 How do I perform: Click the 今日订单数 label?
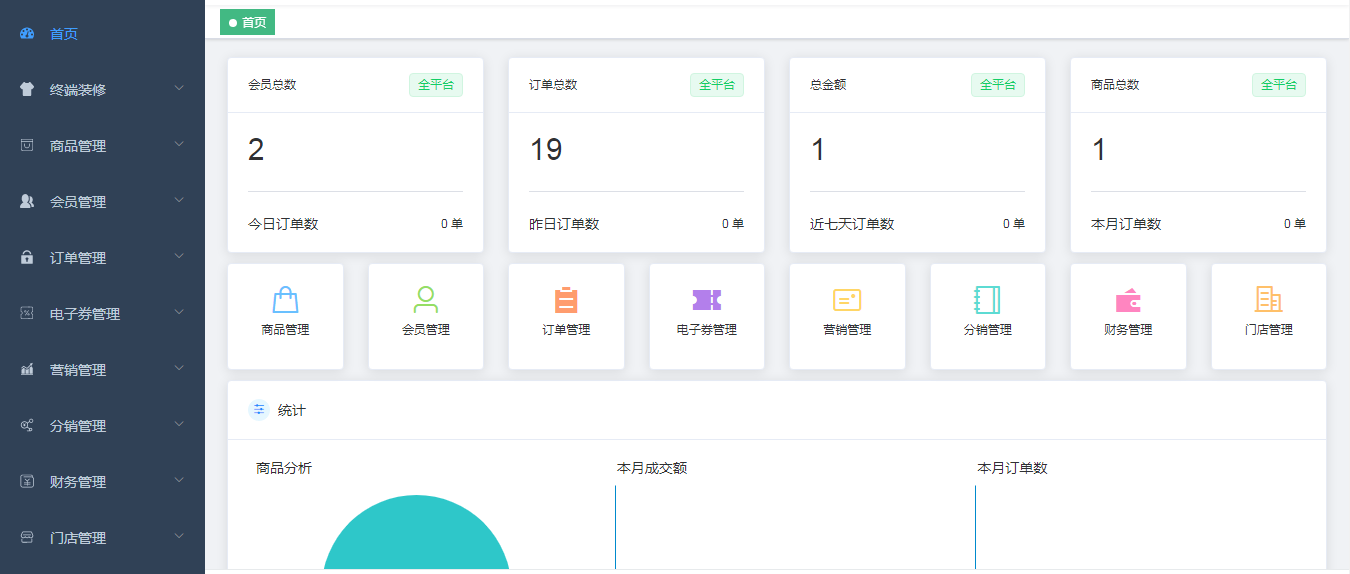(283, 224)
